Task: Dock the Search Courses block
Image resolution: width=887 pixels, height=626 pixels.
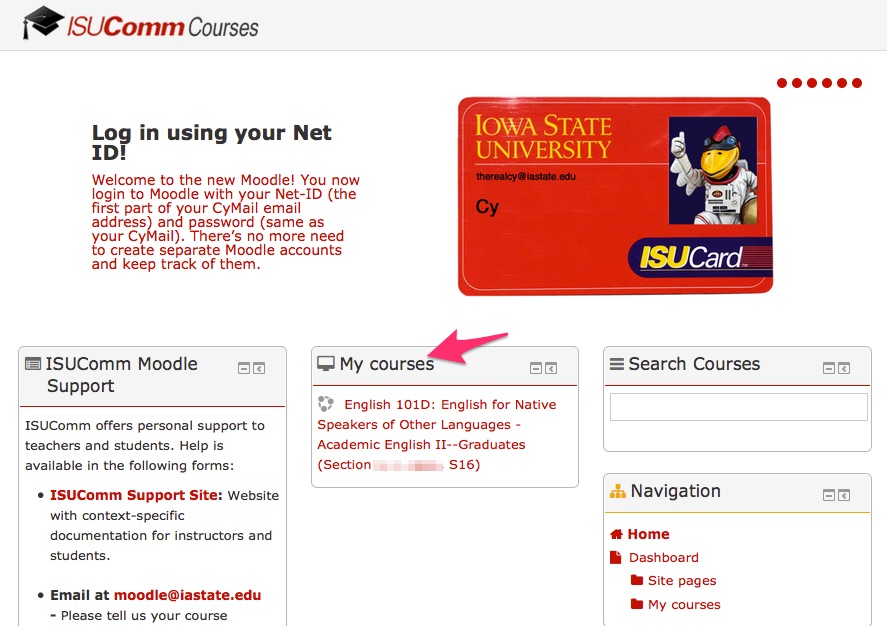Action: pyautogui.click(x=844, y=369)
